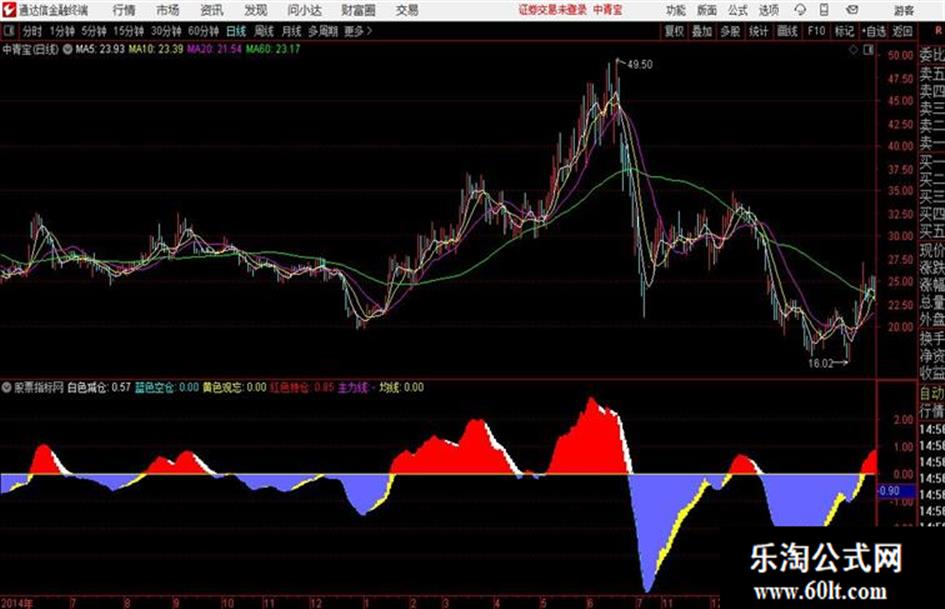This screenshot has height=609, width=945.
Task: Click the panel layout icon at chart top-right
Action: point(868,50)
